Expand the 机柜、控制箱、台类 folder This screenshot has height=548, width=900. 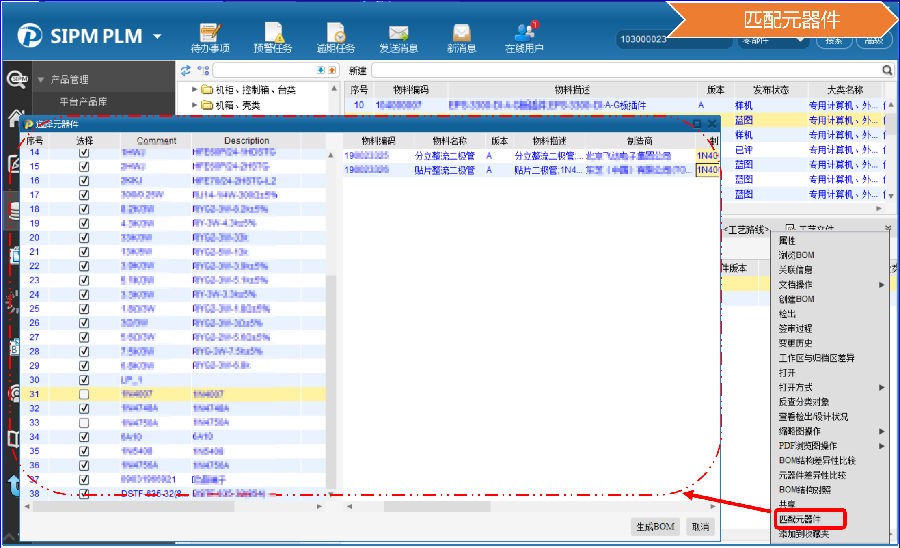click(x=194, y=90)
